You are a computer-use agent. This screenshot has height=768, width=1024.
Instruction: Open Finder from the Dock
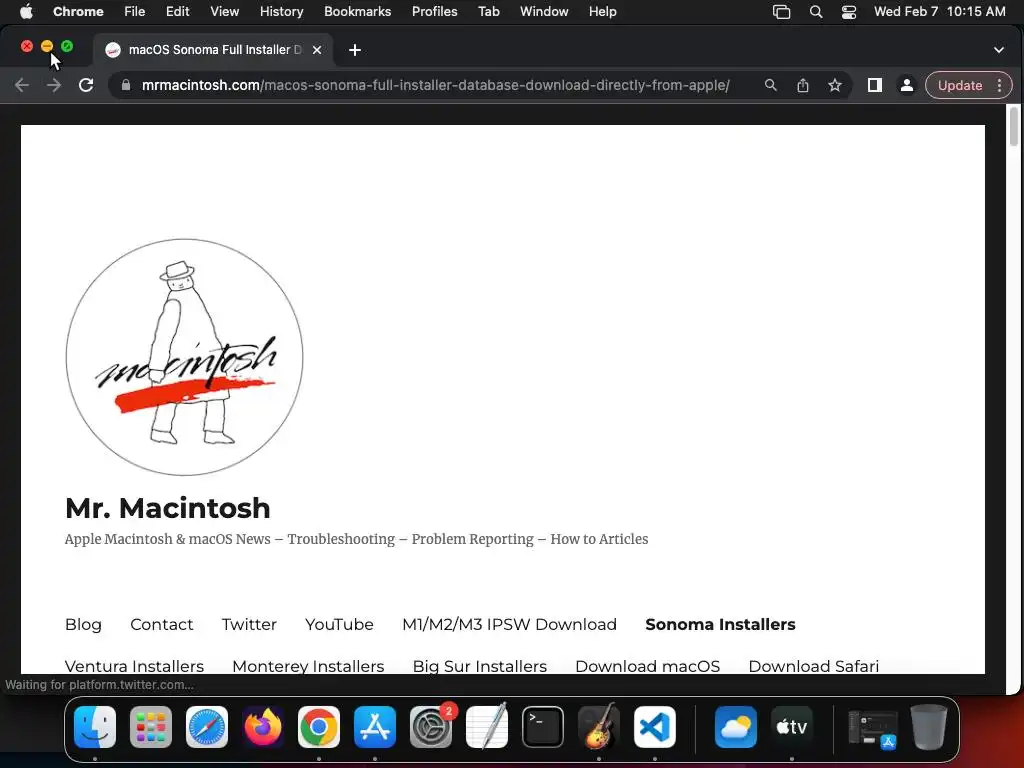click(x=95, y=727)
